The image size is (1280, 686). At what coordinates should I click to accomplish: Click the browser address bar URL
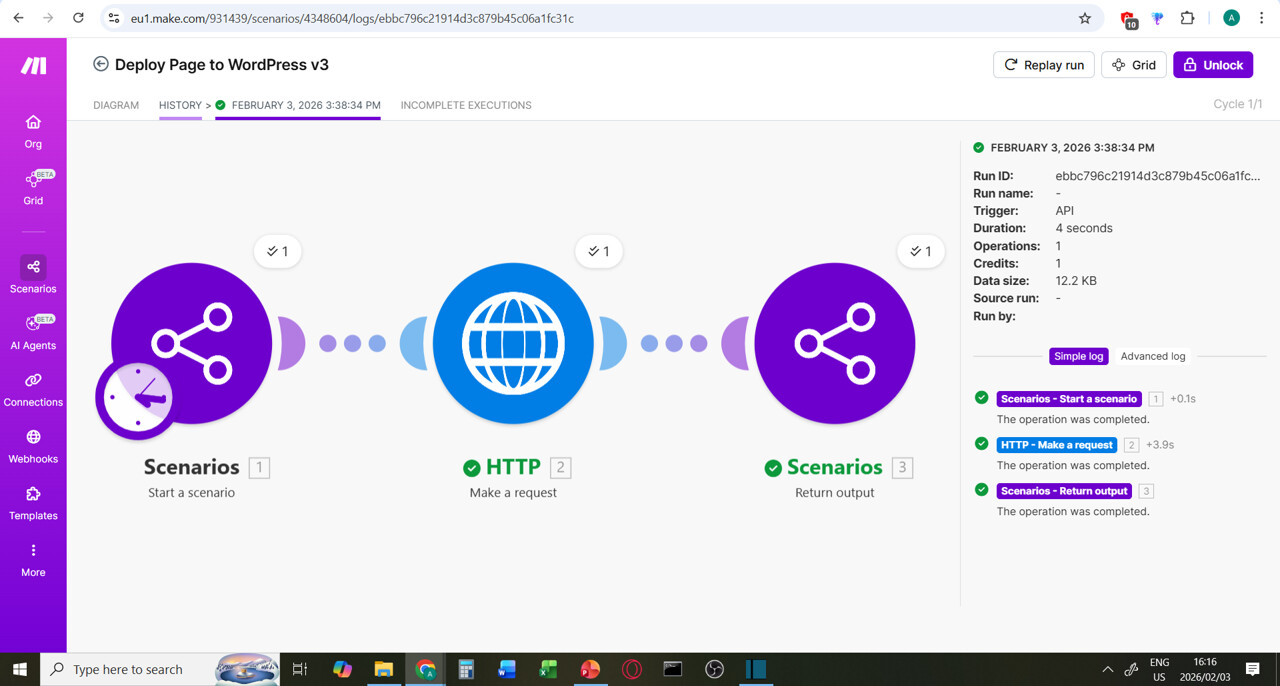(352, 18)
